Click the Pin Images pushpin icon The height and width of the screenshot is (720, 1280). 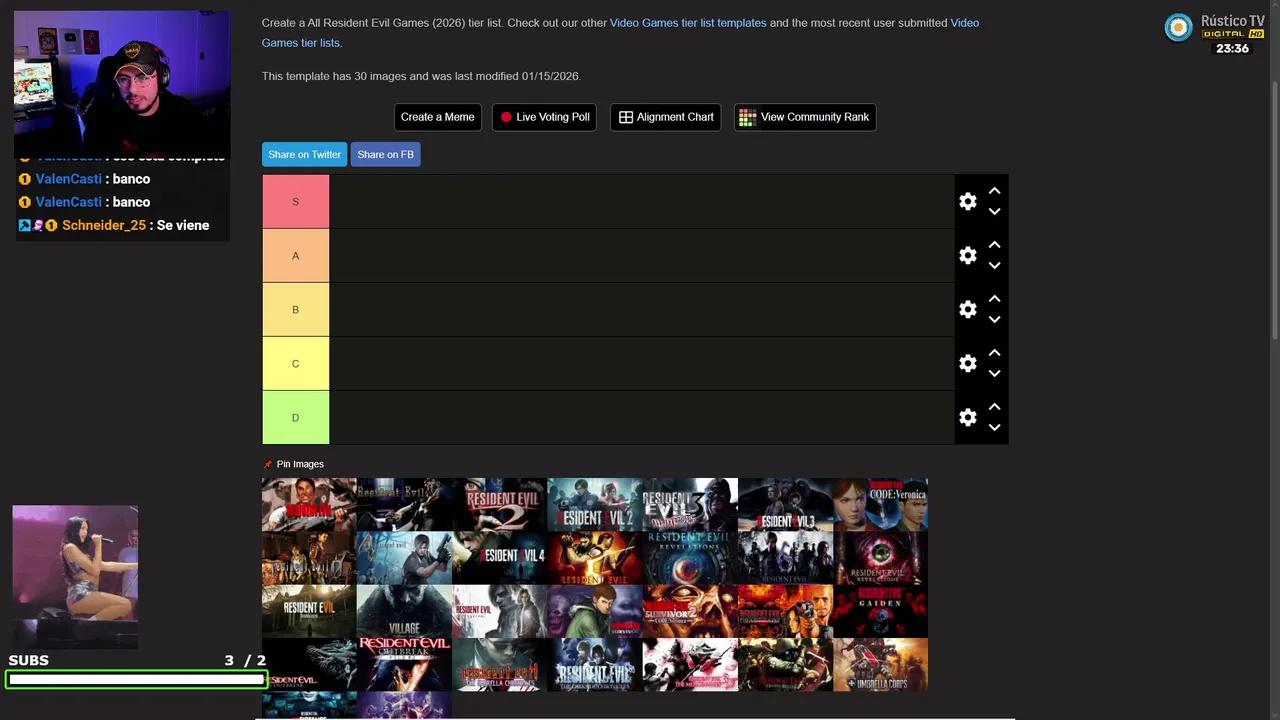tap(267, 464)
